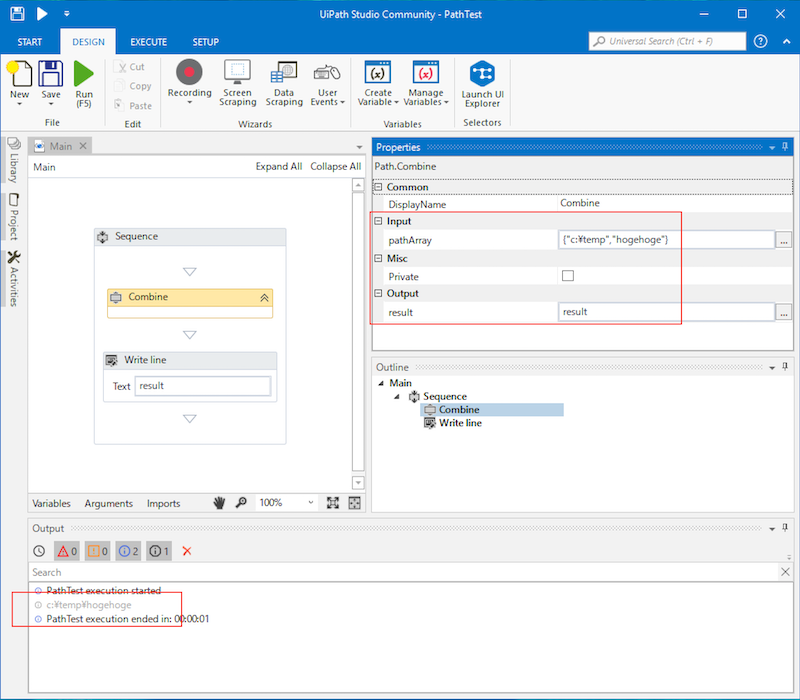Viewport: 800px width, 700px height.
Task: Open the zoom percentage dropdown
Action: [310, 503]
